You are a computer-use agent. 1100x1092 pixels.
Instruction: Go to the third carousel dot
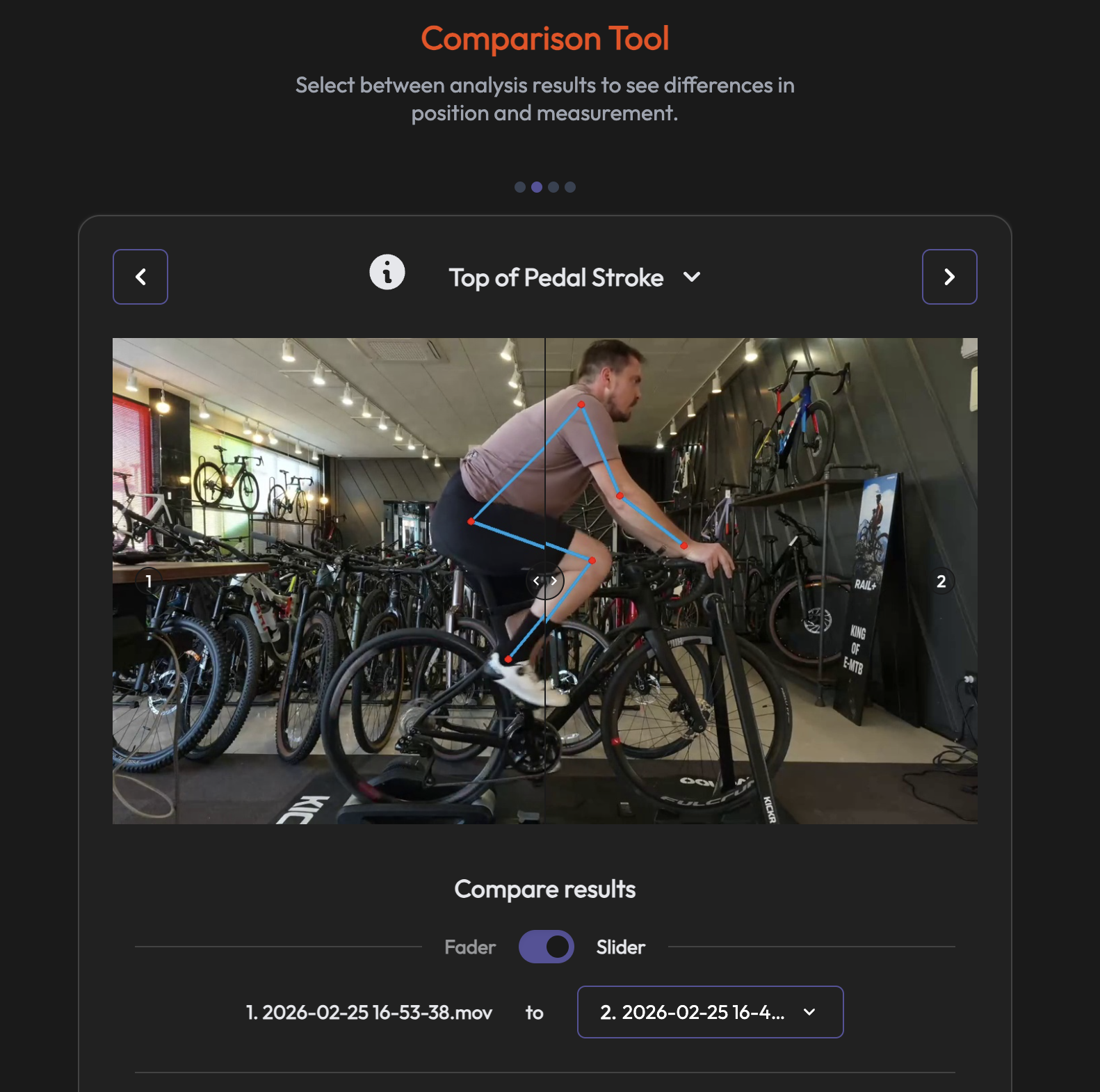pos(553,187)
